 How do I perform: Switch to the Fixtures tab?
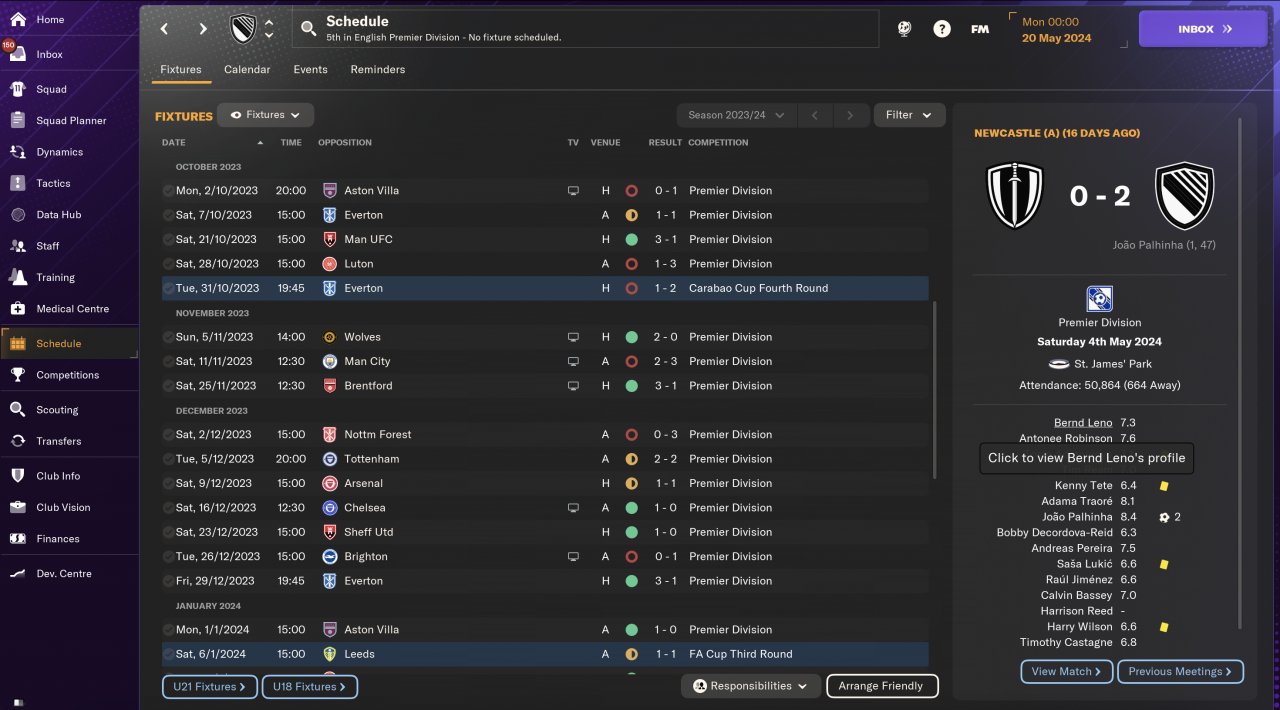click(x=181, y=70)
